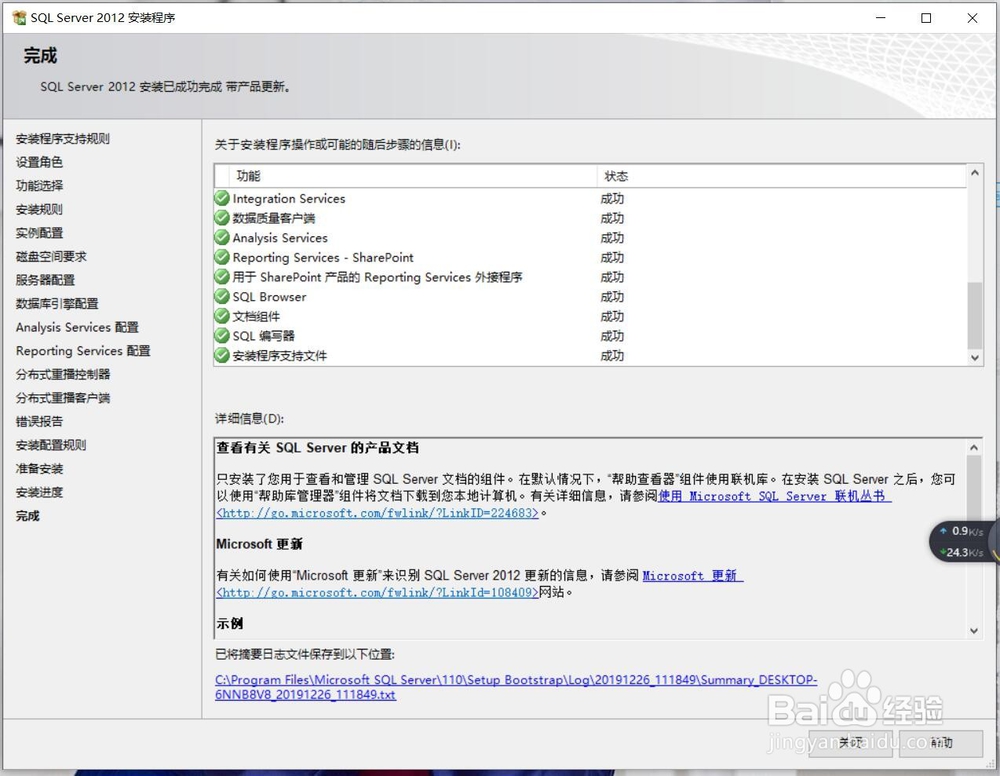The width and height of the screenshot is (1000, 776).
Task: Select the 安装规则 step
Action: tap(39, 209)
